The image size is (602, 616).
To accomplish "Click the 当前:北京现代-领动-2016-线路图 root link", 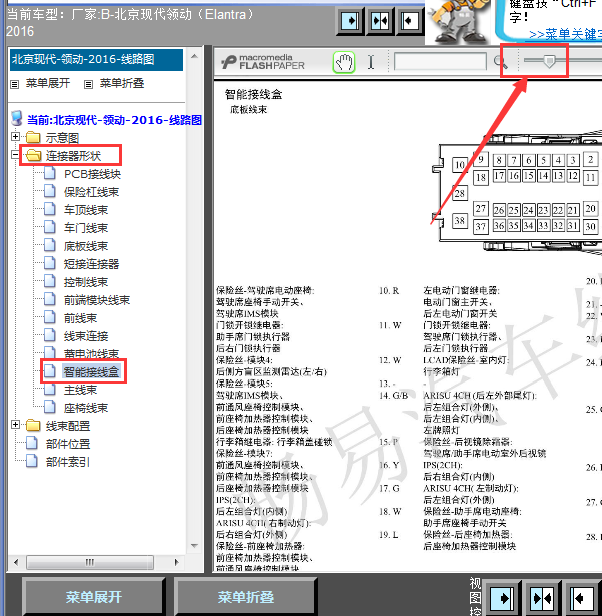I will click(114, 120).
